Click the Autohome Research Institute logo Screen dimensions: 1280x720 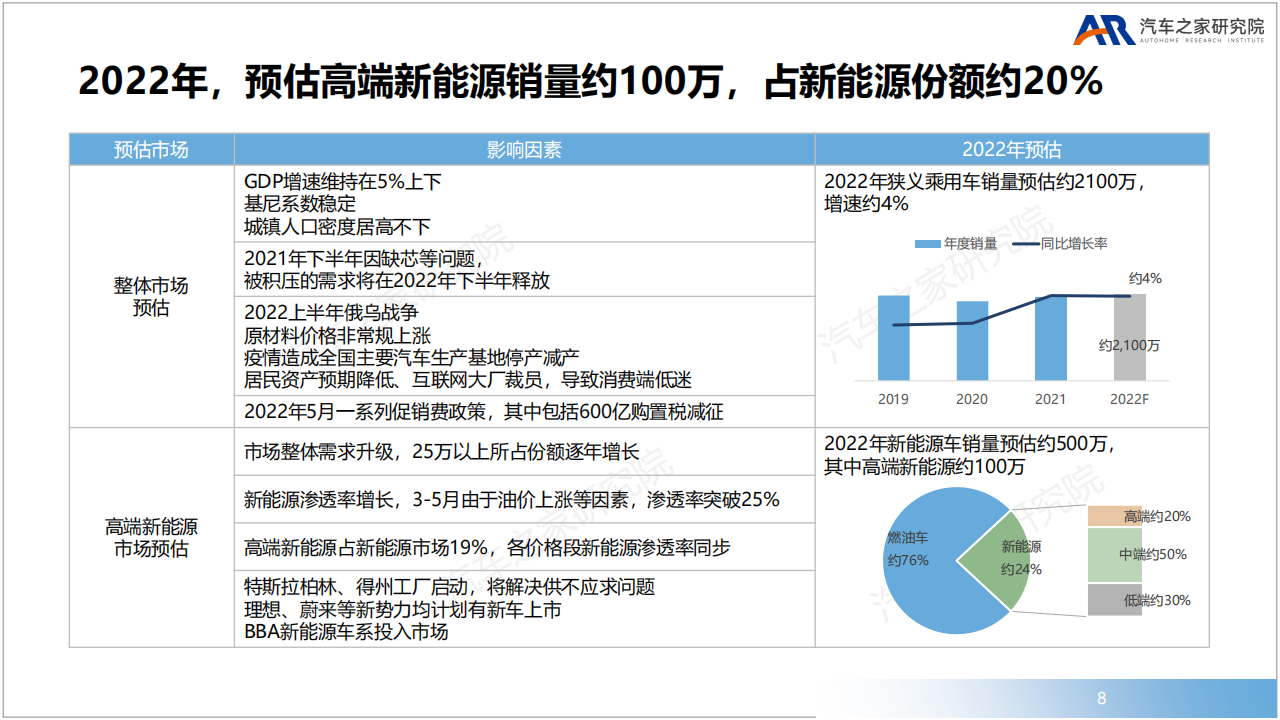coord(1169,31)
